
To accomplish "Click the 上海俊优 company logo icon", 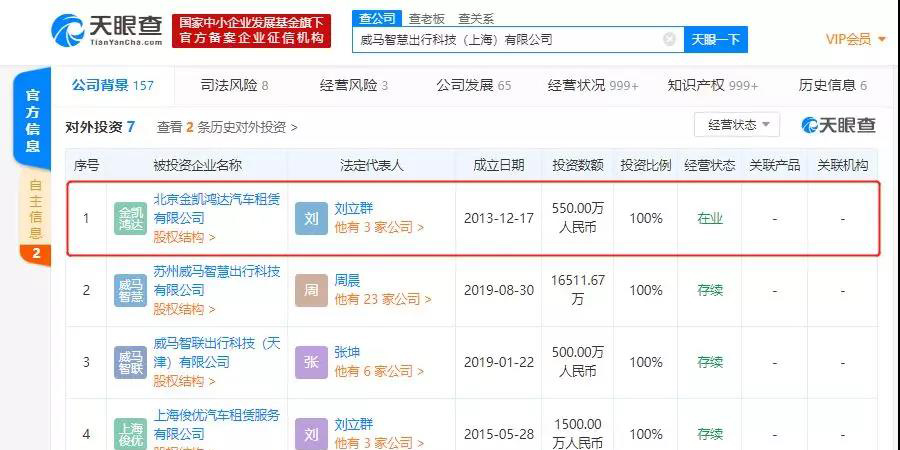I will click(x=130, y=433).
